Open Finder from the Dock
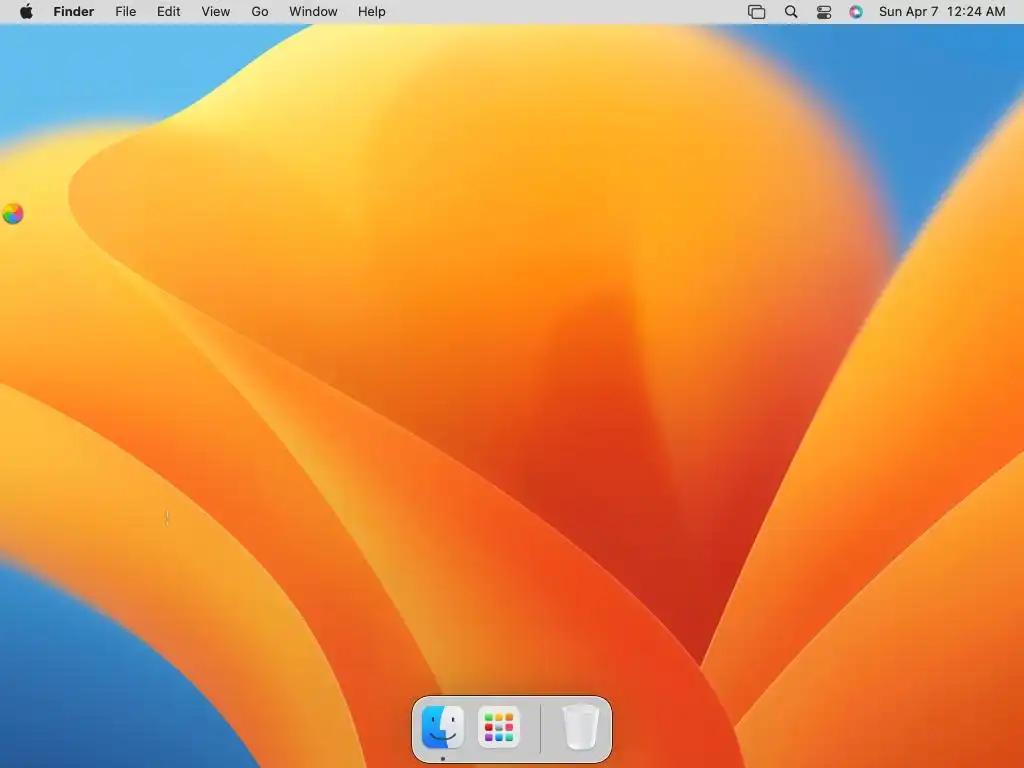1024x768 pixels. [x=443, y=727]
